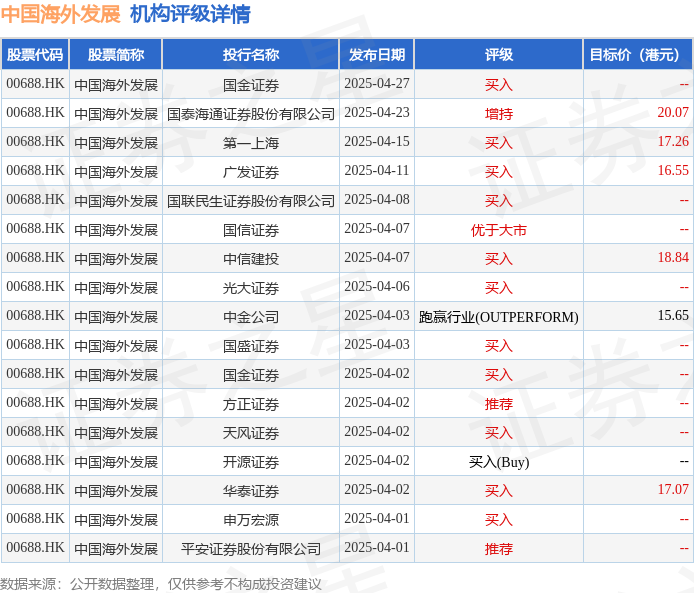Click the 评级 column header

pos(499,54)
